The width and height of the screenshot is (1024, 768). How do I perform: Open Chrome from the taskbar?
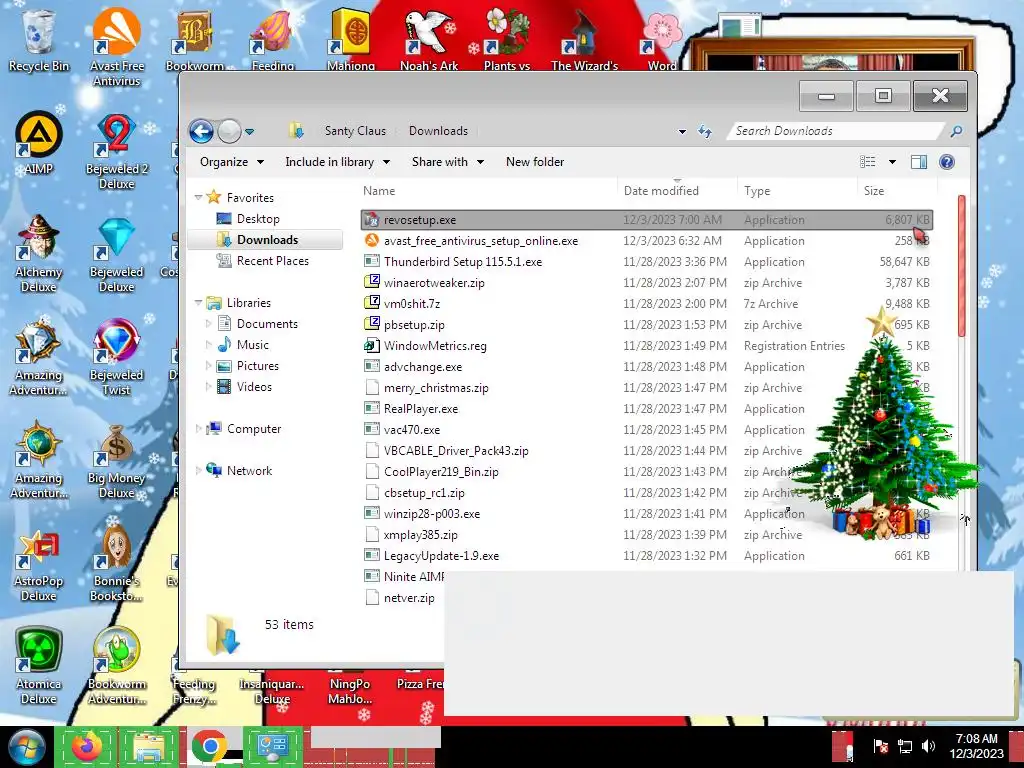point(210,746)
